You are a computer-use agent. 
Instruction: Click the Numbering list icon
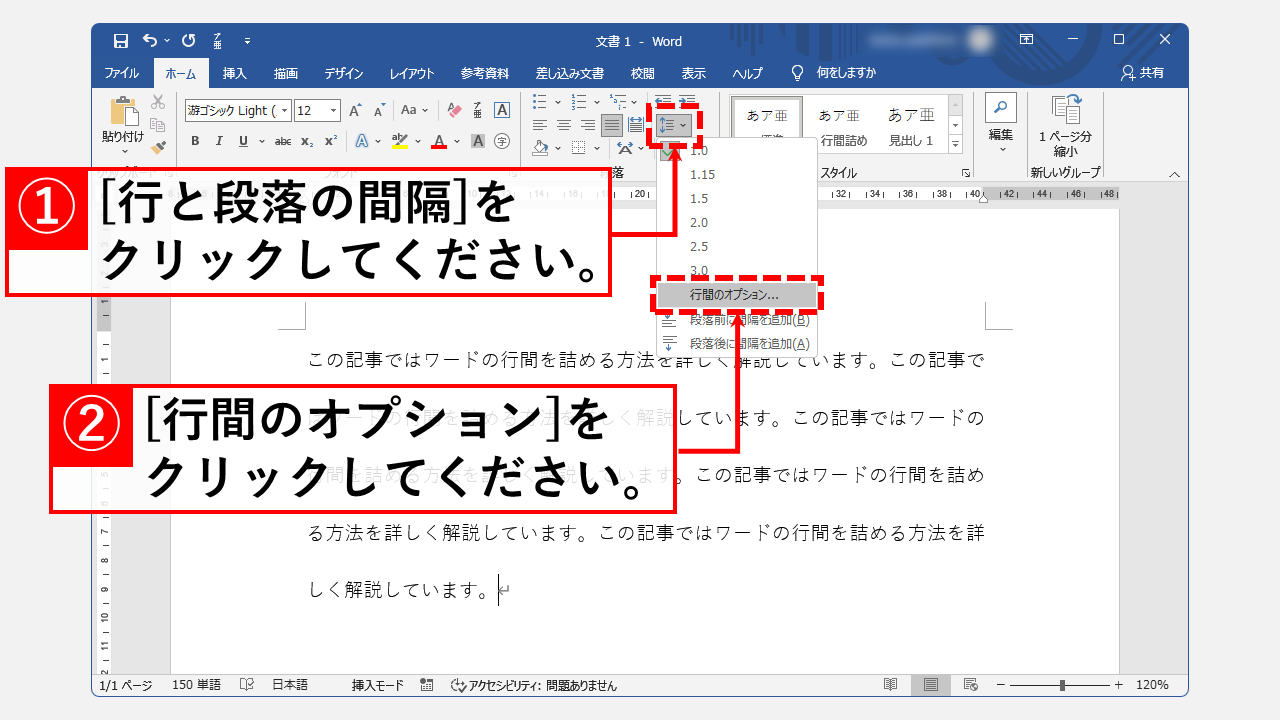[x=578, y=102]
